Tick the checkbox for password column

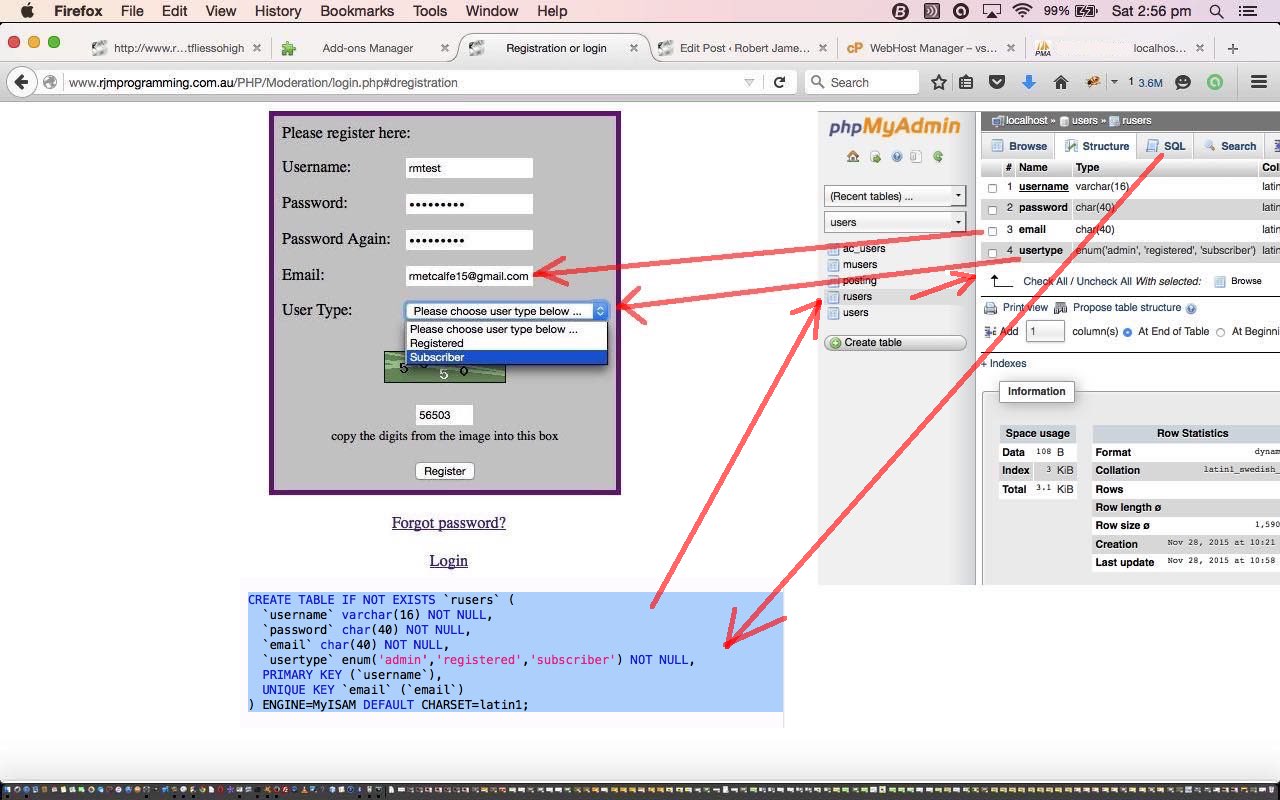point(992,209)
